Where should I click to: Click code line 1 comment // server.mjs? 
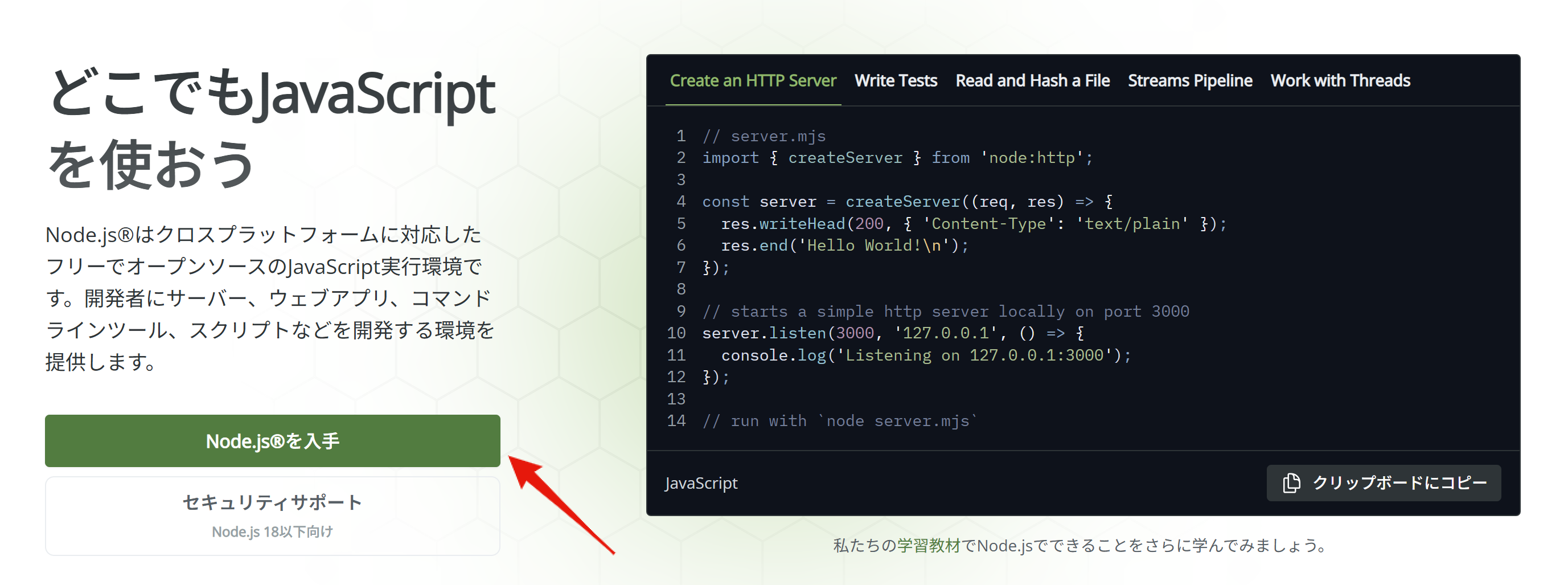(764, 136)
